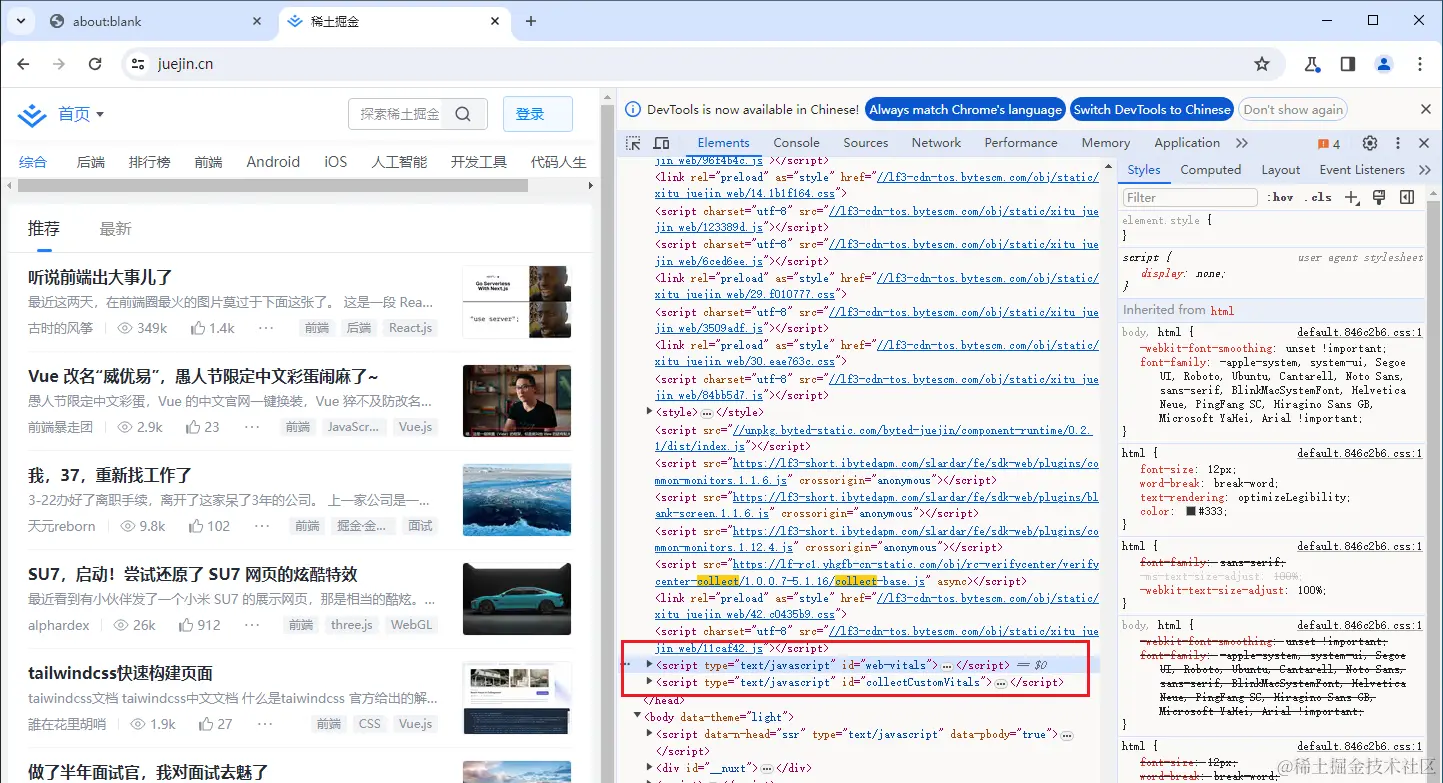Open a new browser tab
Image resolution: width=1443 pixels, height=783 pixels.
[x=531, y=21]
